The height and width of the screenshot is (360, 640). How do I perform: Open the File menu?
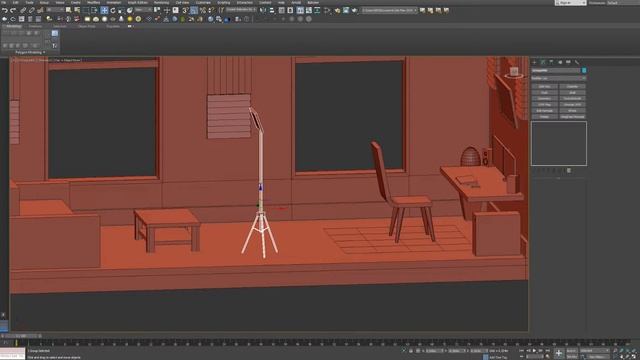5,2
